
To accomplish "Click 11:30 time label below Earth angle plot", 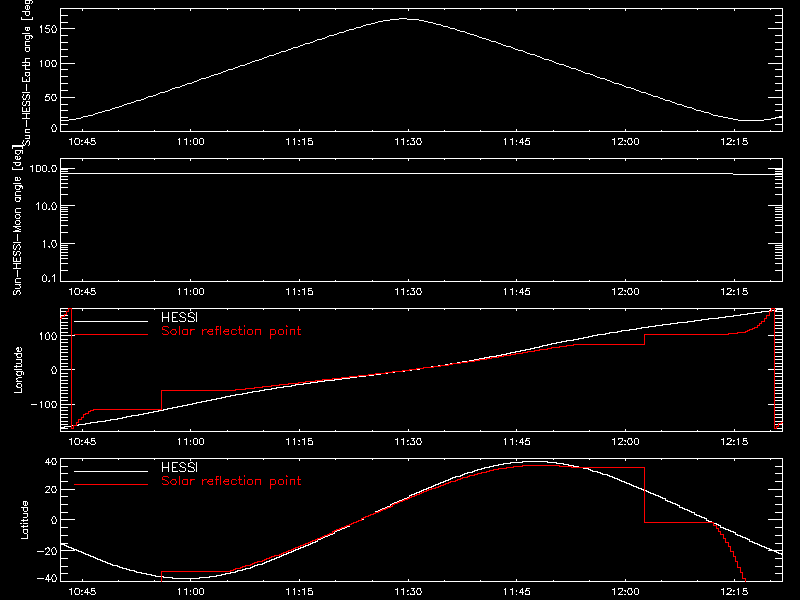I will tap(408, 142).
